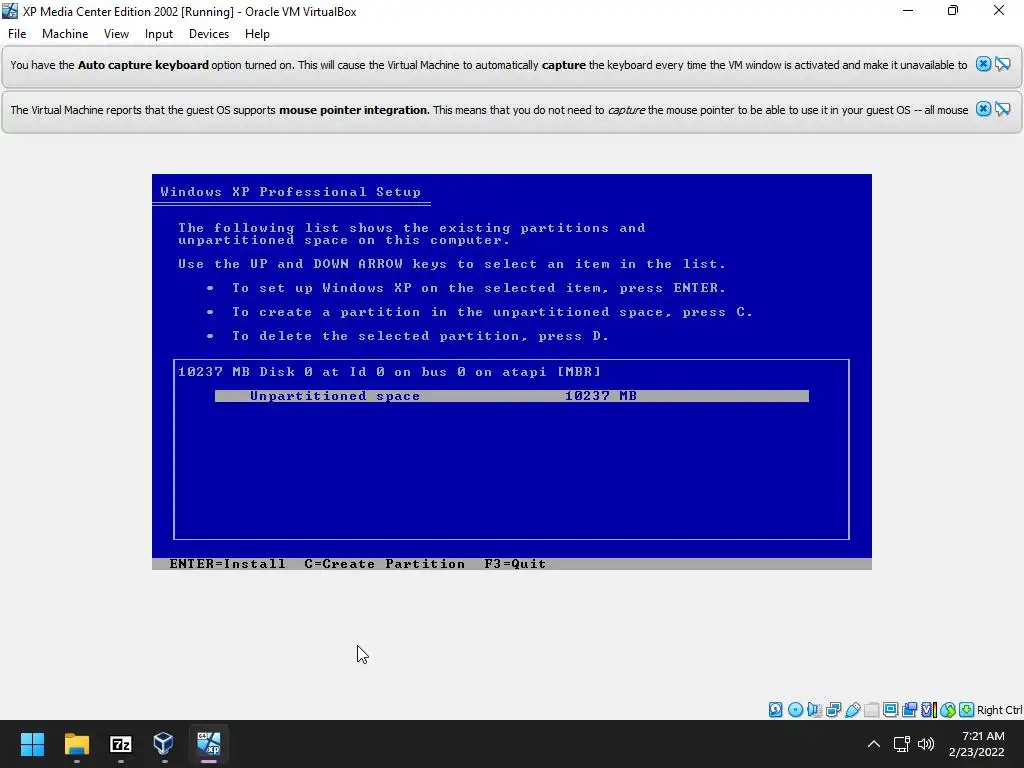The width and height of the screenshot is (1024, 768).
Task: Minimize the VirtualBox window
Action: tap(908, 10)
